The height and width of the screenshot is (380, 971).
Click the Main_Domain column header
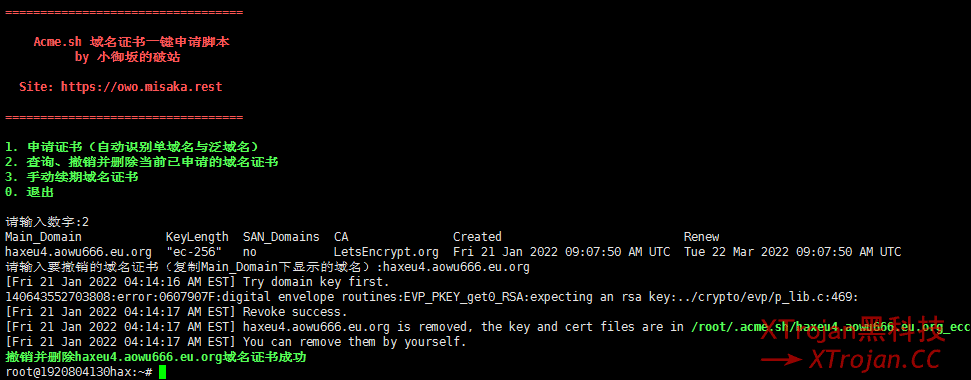pos(43,237)
